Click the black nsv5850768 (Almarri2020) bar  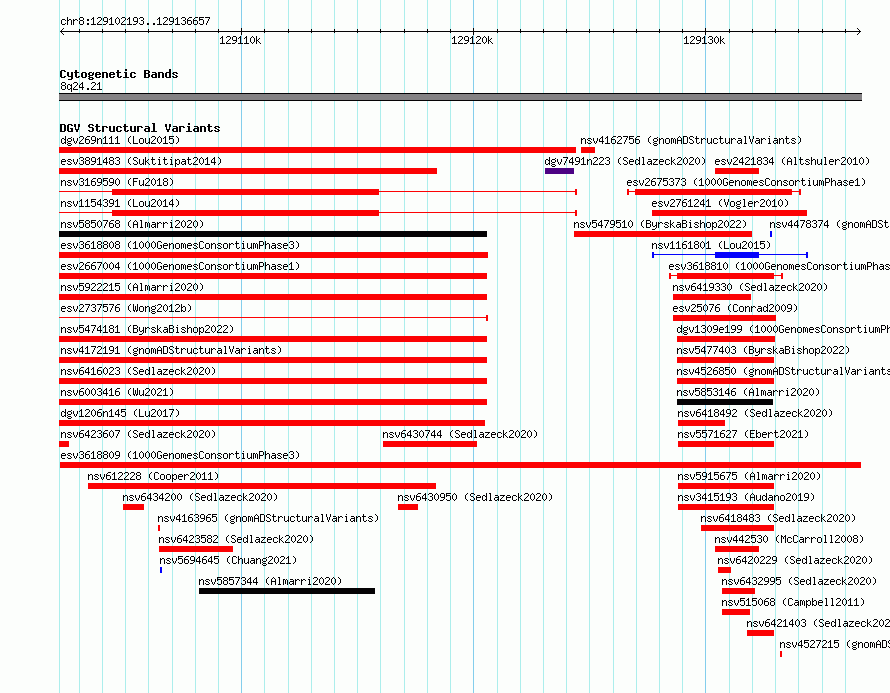273,234
